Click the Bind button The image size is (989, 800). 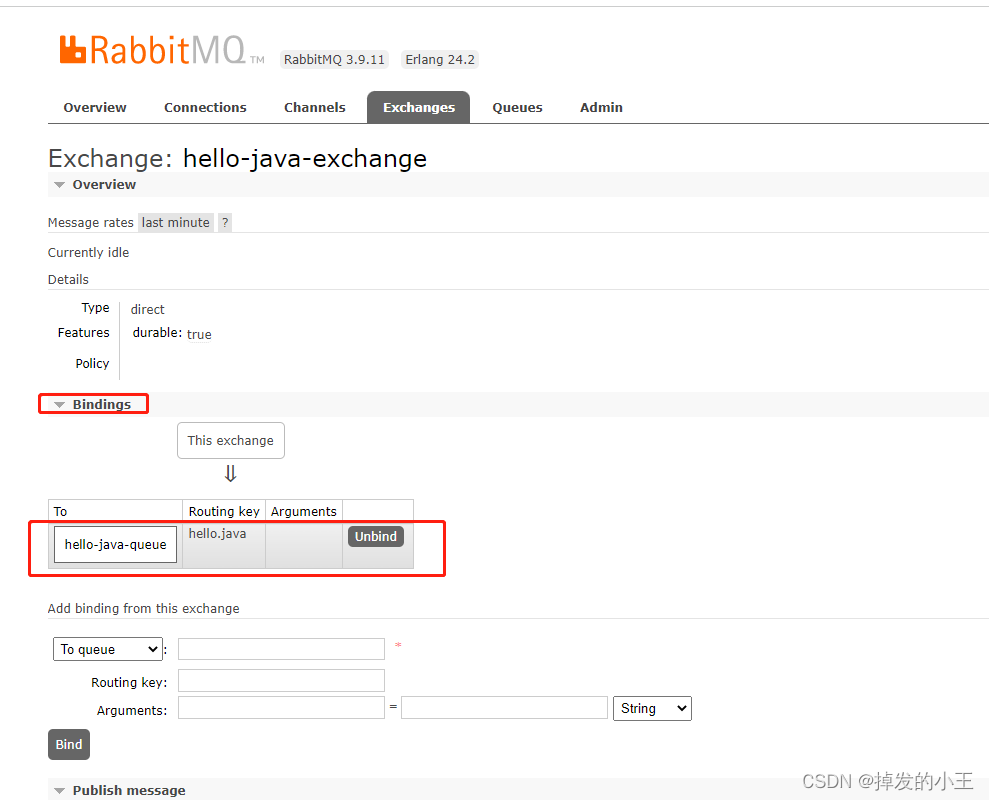(x=69, y=744)
